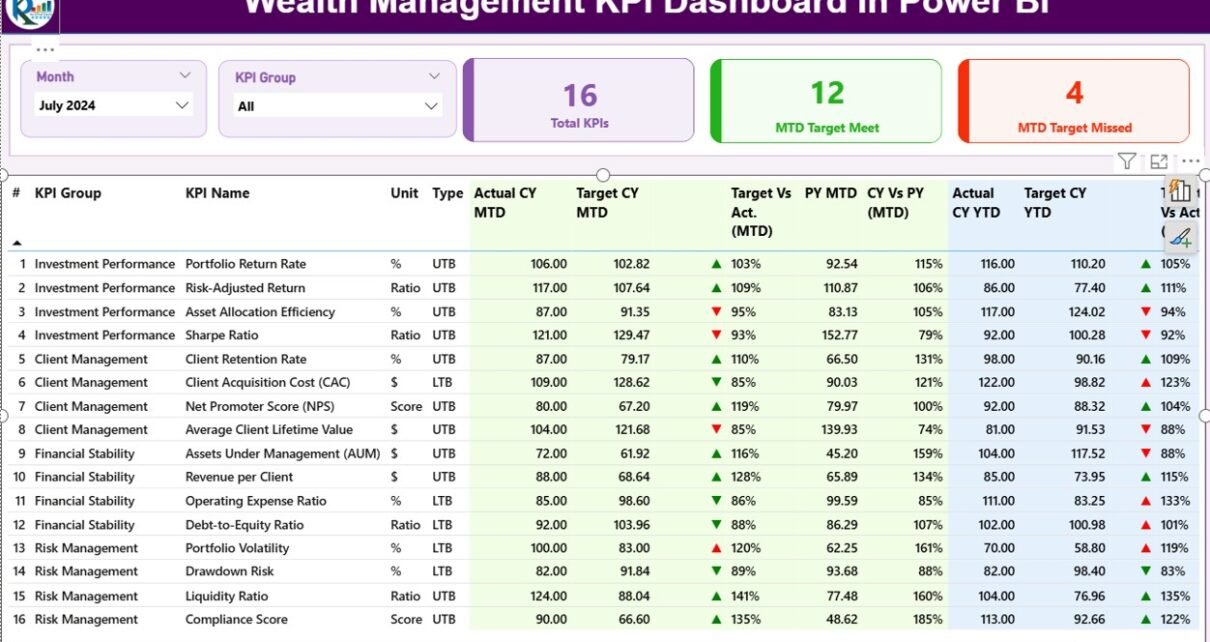Sort by the Actual CY MTD column header

point(505,202)
